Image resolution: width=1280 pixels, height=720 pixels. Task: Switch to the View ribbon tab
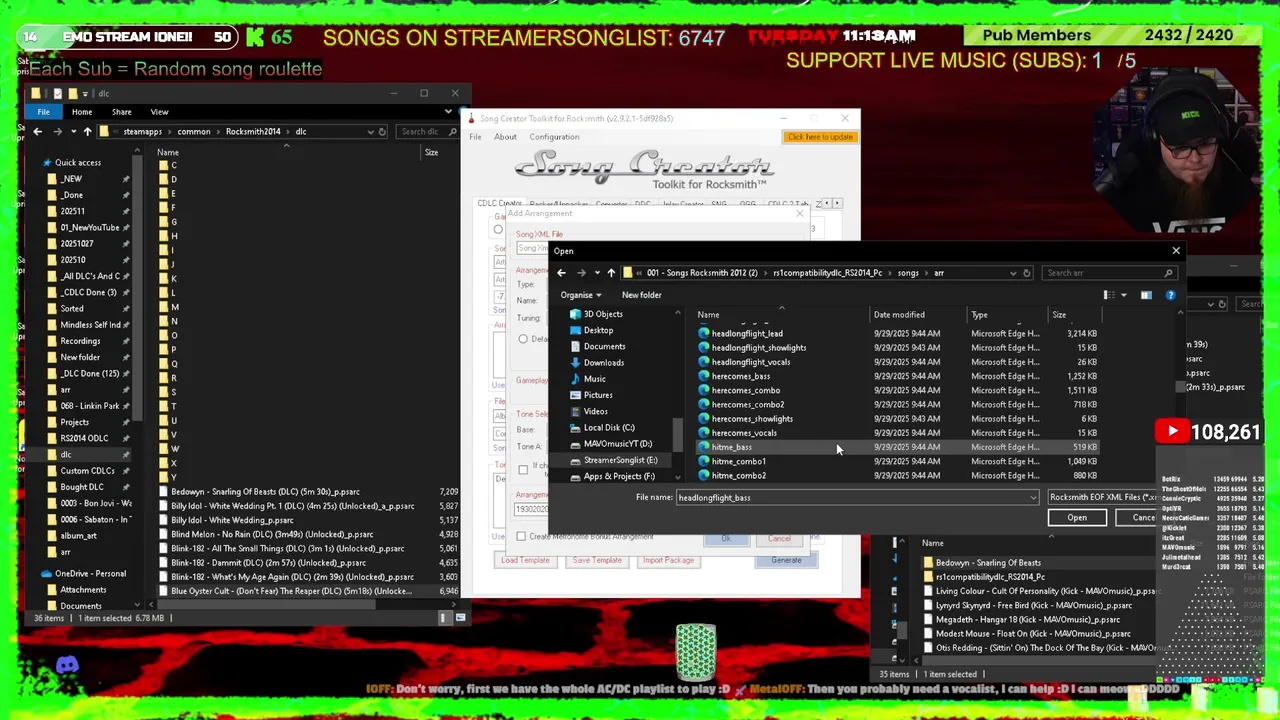[x=159, y=112]
